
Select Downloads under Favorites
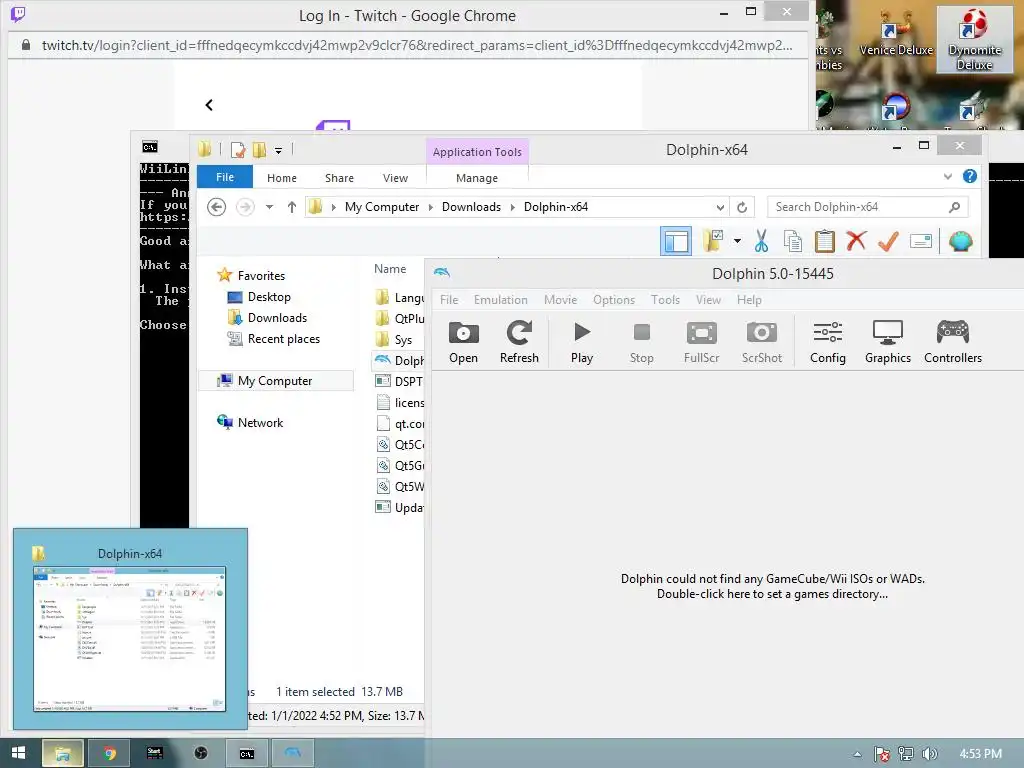click(277, 317)
